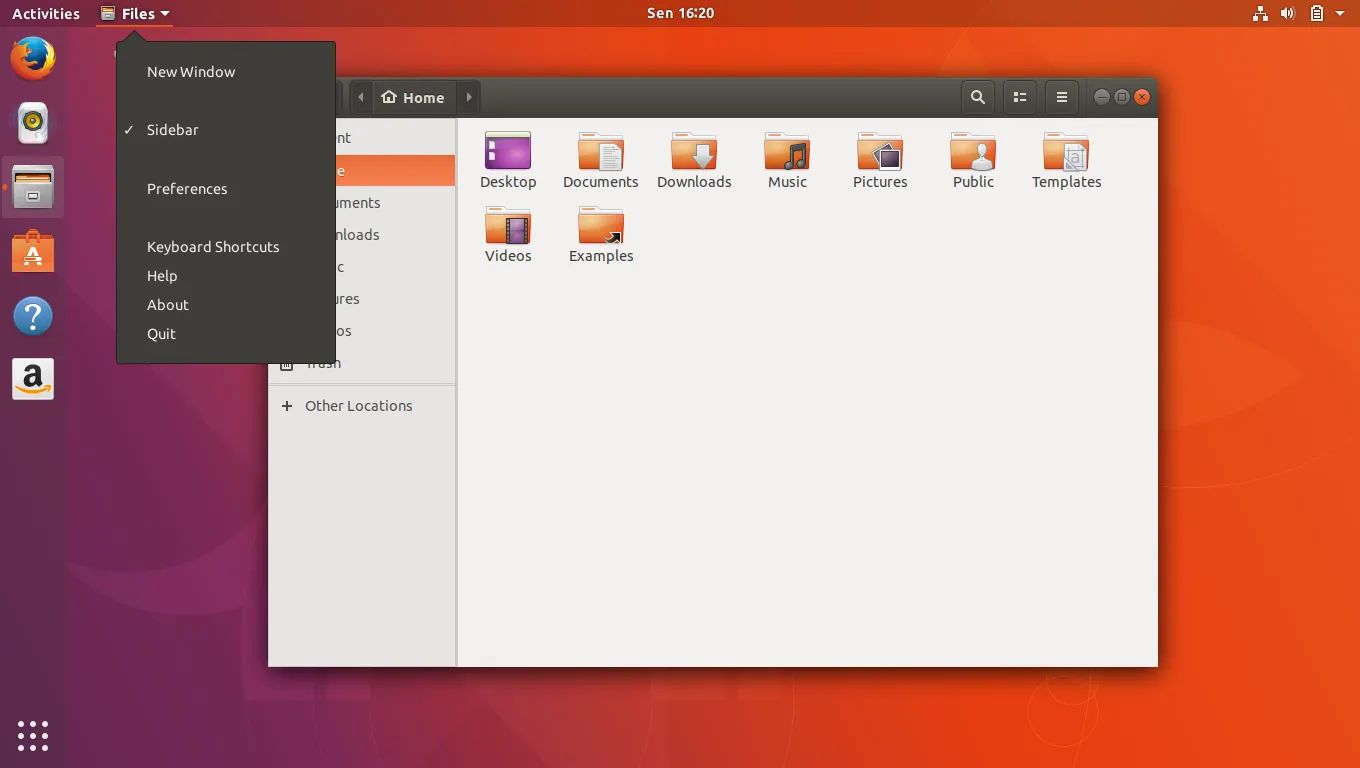Screen dimensions: 1360x768
Task: Select the Examples shortcut folder
Action: click(601, 234)
